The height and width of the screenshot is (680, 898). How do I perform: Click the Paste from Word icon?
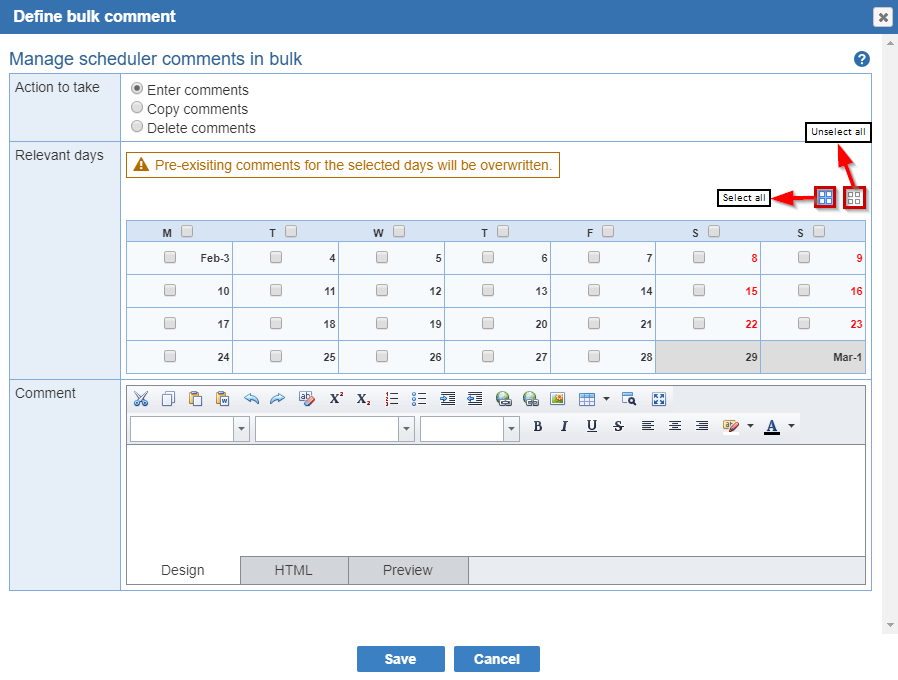[x=222, y=399]
